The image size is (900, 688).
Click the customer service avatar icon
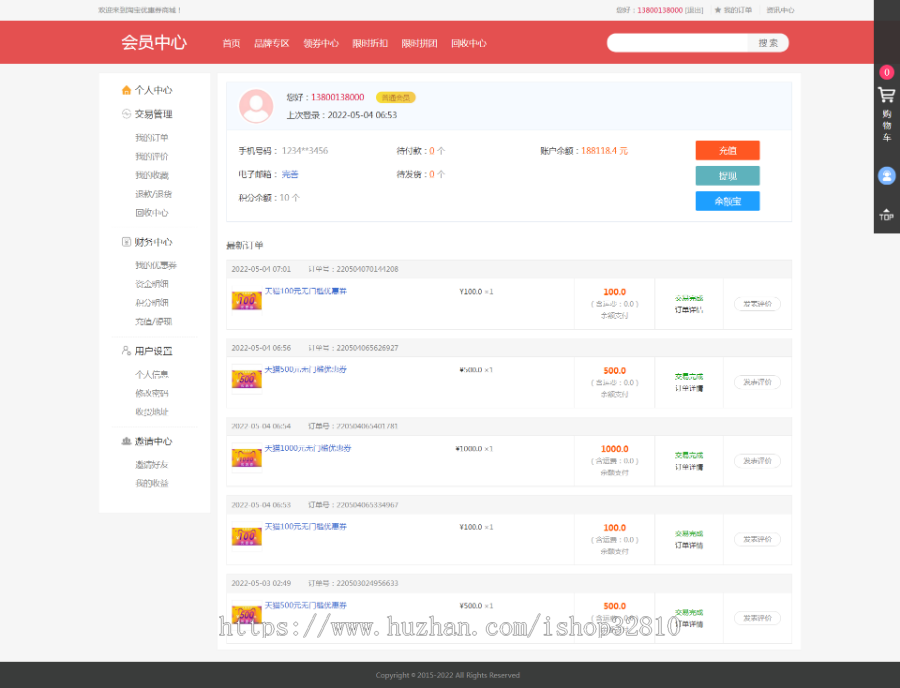[886, 176]
